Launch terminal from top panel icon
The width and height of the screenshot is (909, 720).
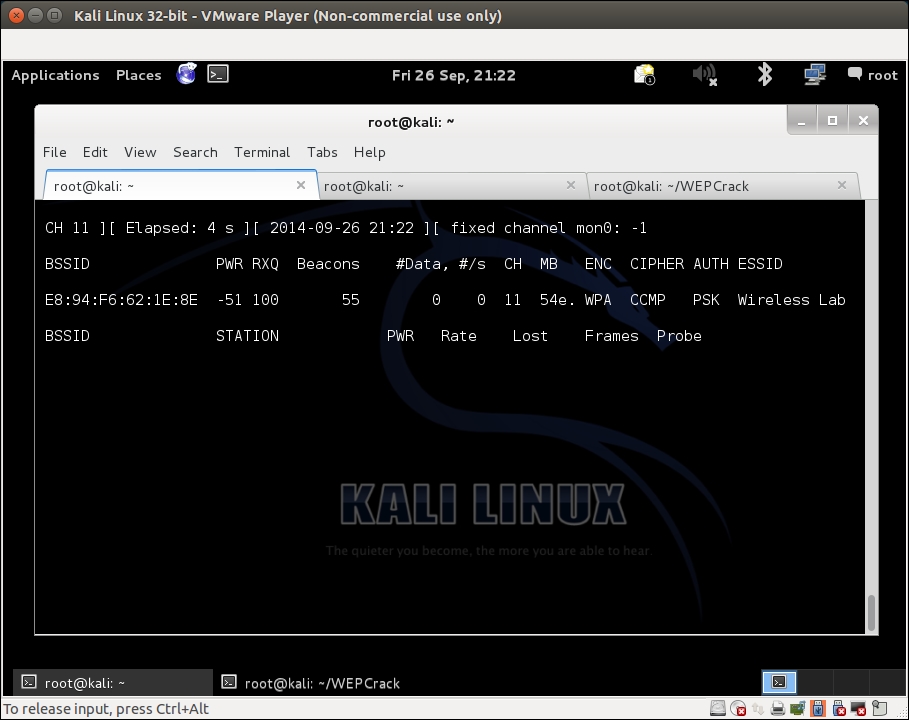[218, 74]
